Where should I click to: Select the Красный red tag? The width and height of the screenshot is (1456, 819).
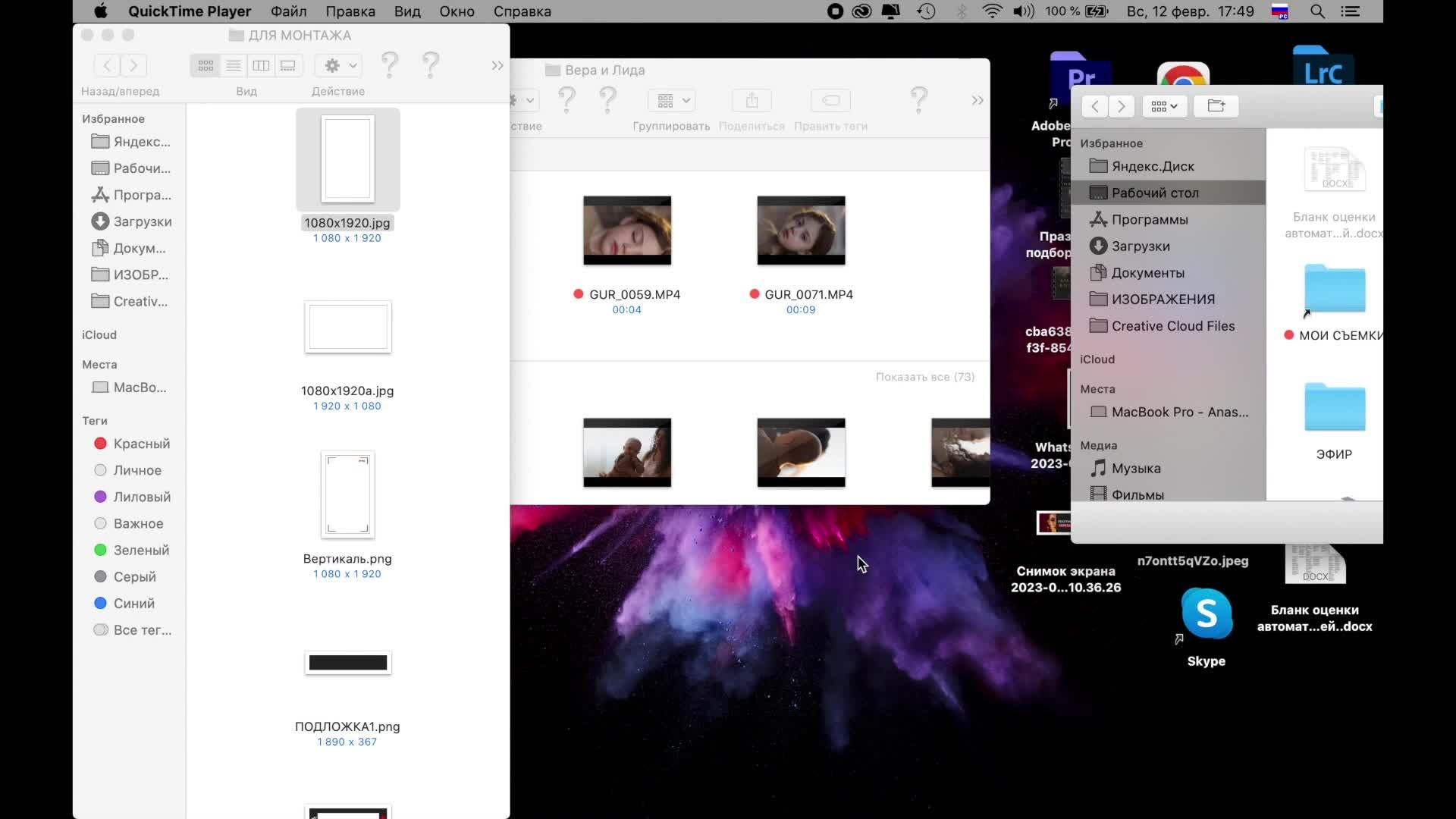coord(141,444)
